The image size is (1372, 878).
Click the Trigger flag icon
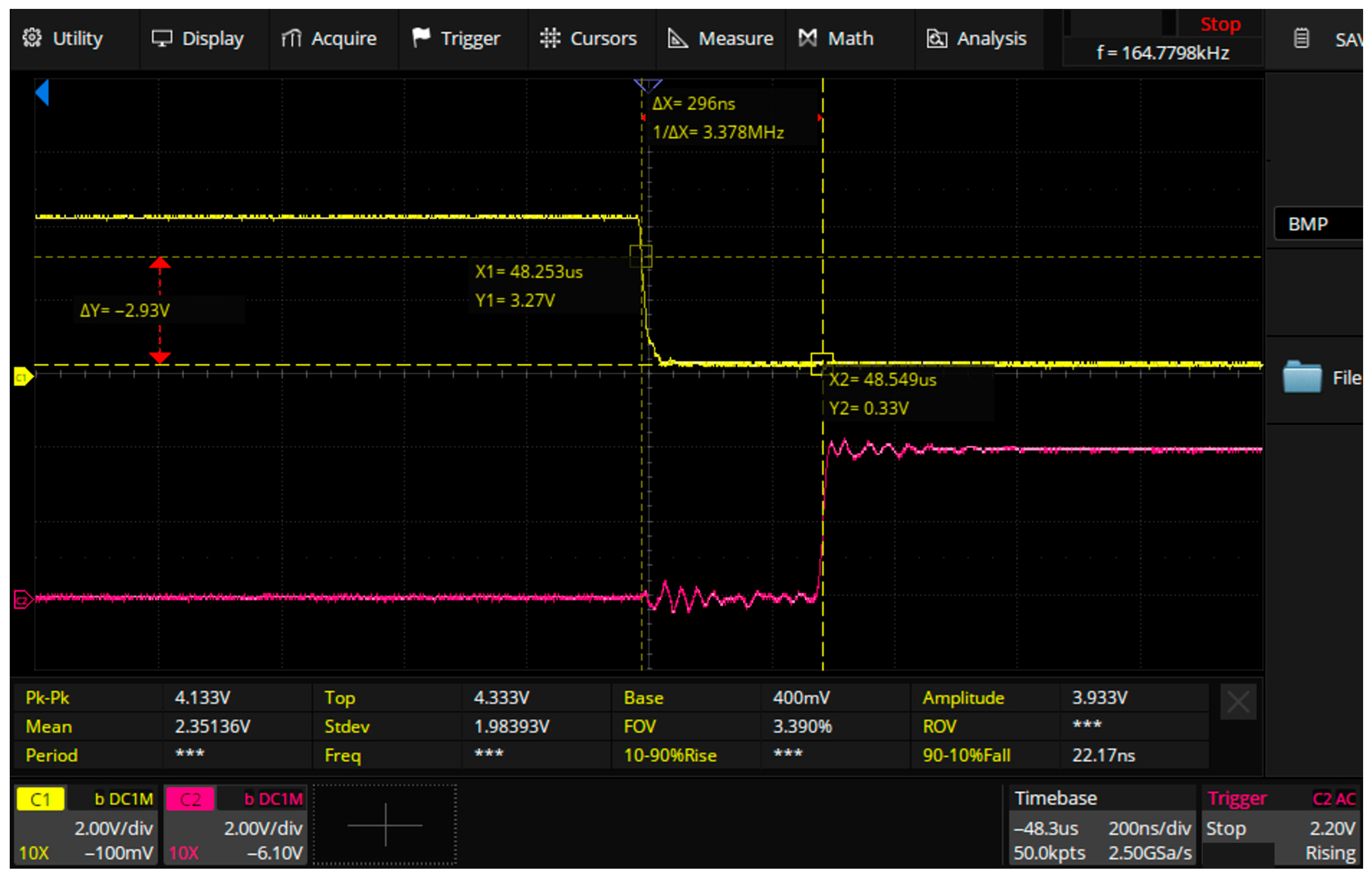421,38
